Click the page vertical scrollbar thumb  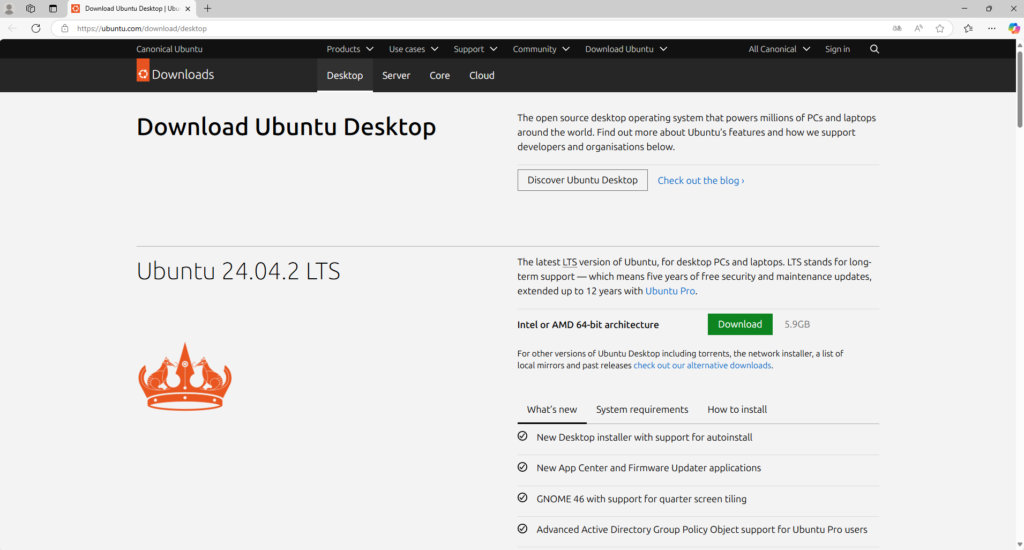point(1019,88)
